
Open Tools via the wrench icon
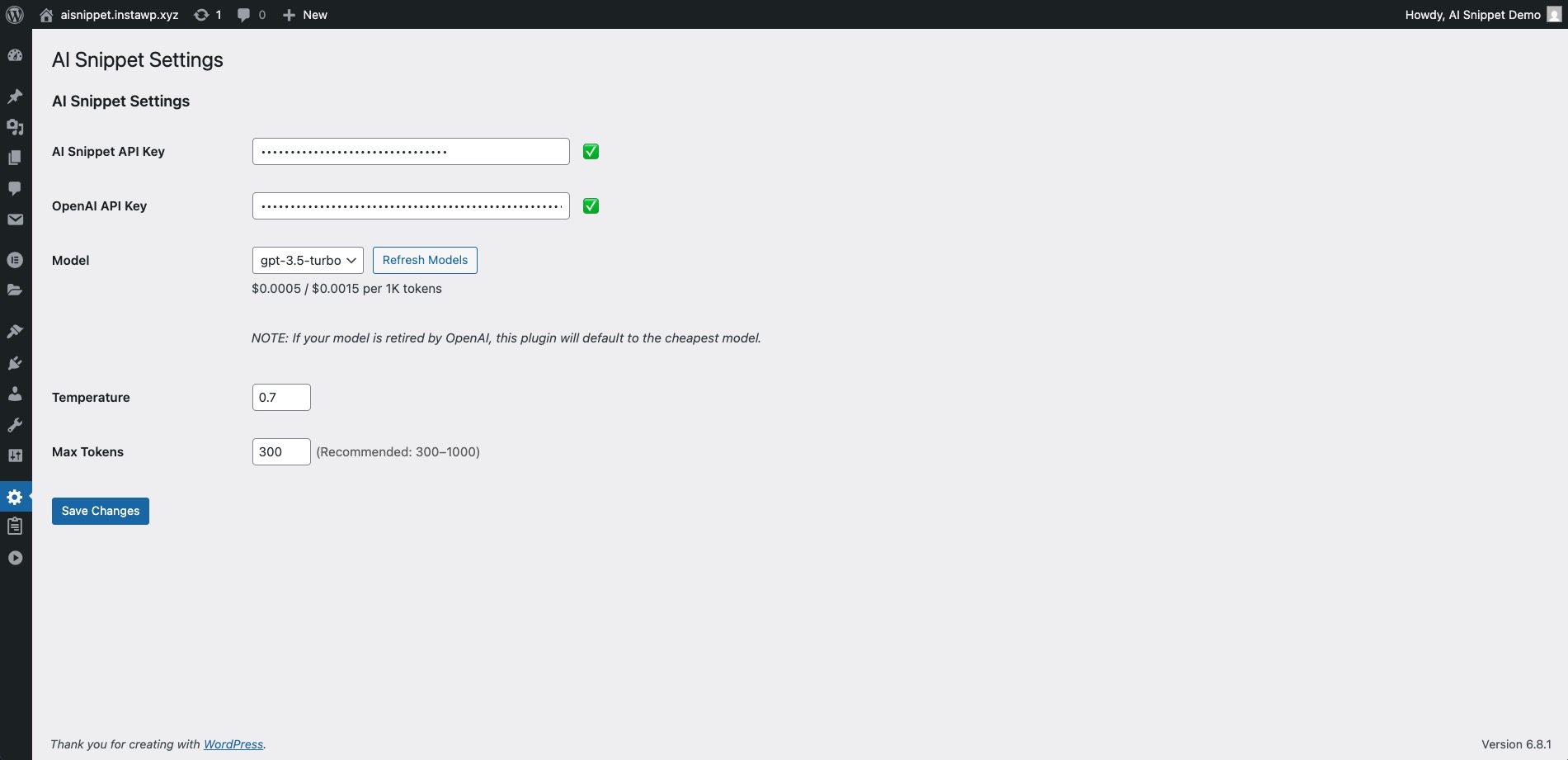pos(15,425)
